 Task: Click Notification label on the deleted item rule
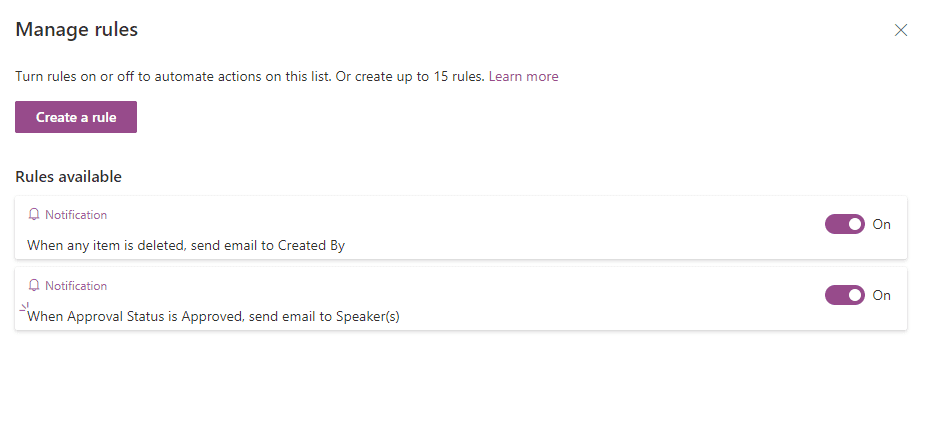(76, 215)
